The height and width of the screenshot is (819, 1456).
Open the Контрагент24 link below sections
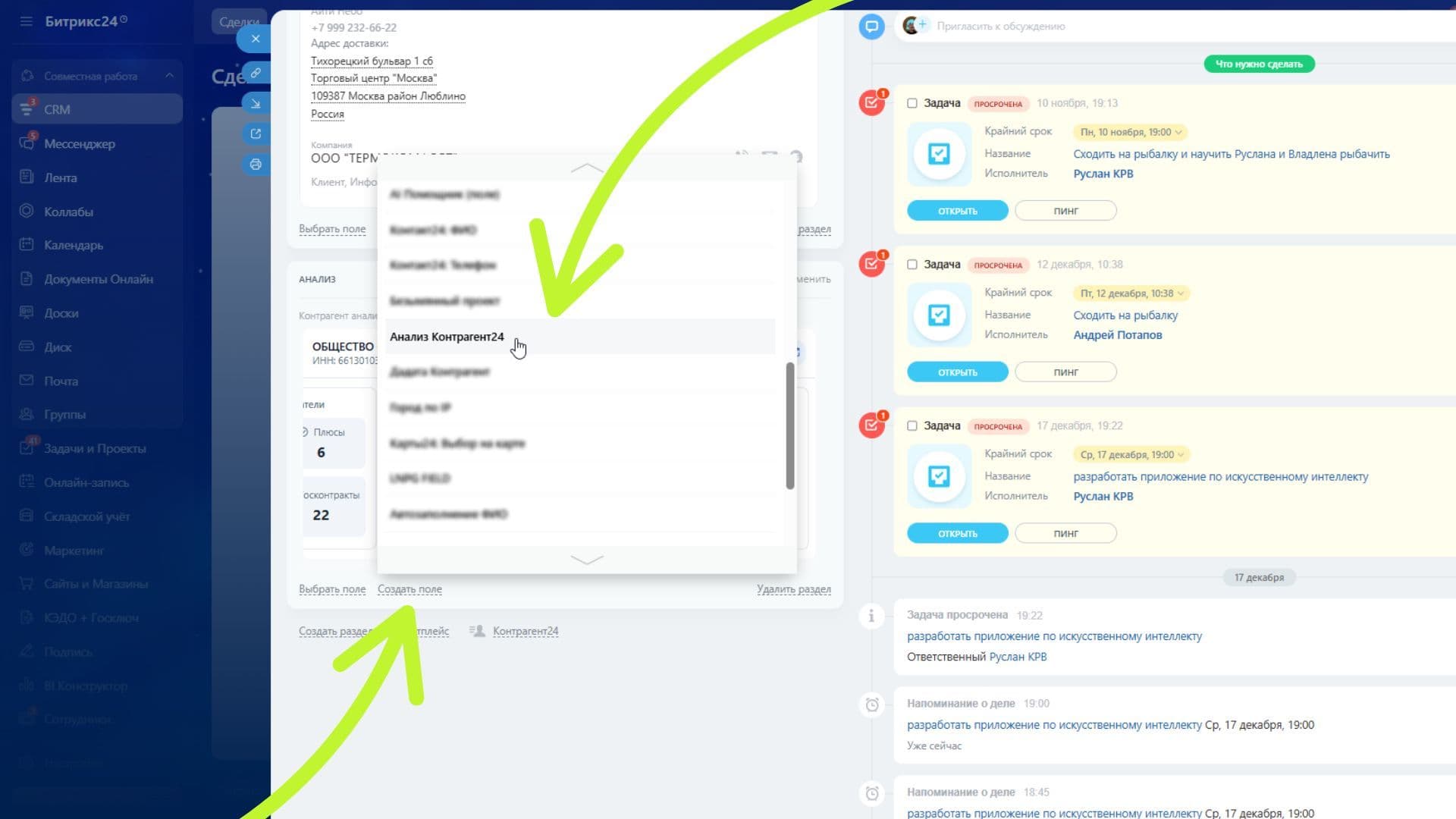click(526, 631)
